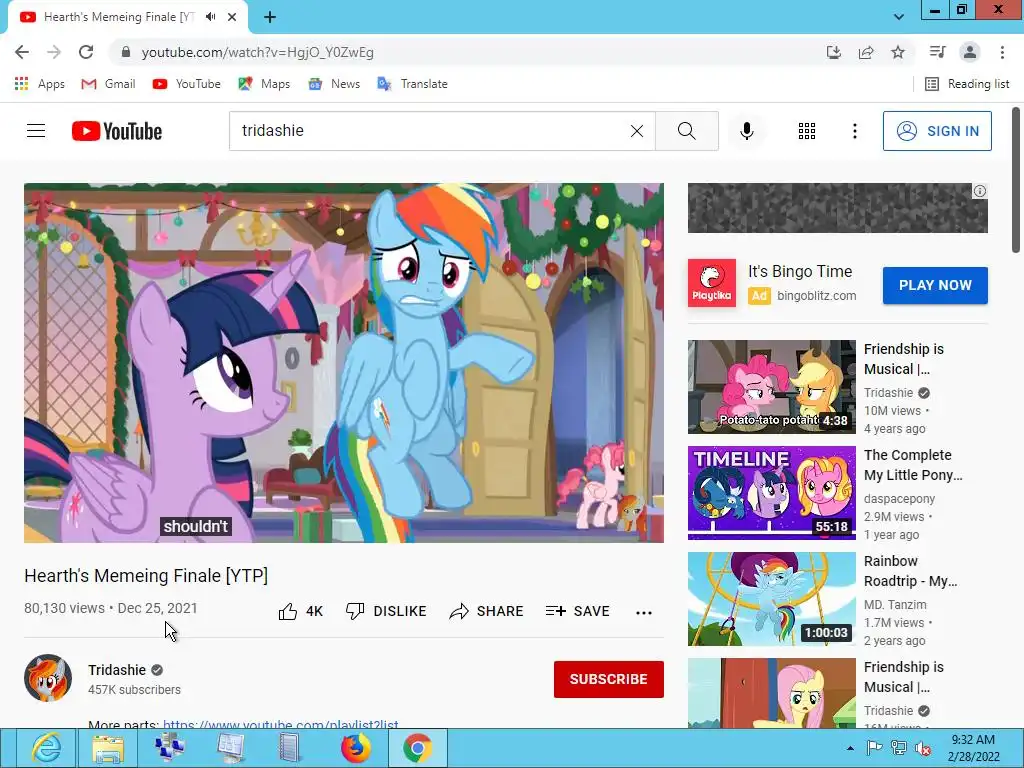Open the YouTube apps grid icon
Screen dimensions: 1024x768
point(807,131)
